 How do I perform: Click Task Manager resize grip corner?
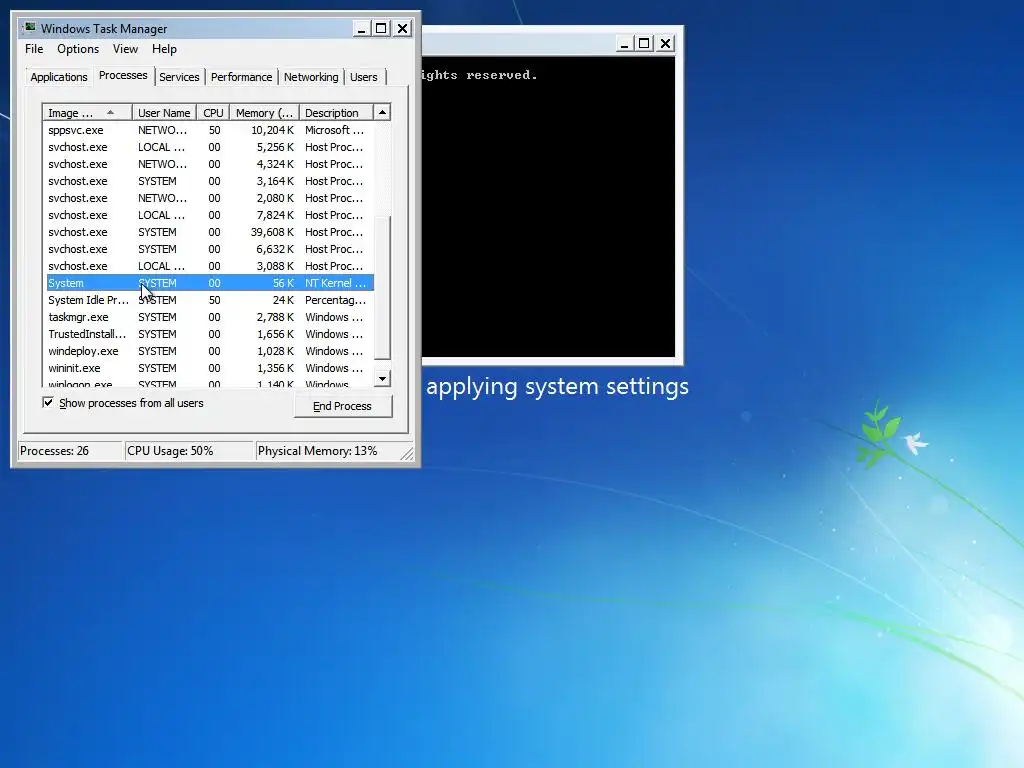point(407,453)
